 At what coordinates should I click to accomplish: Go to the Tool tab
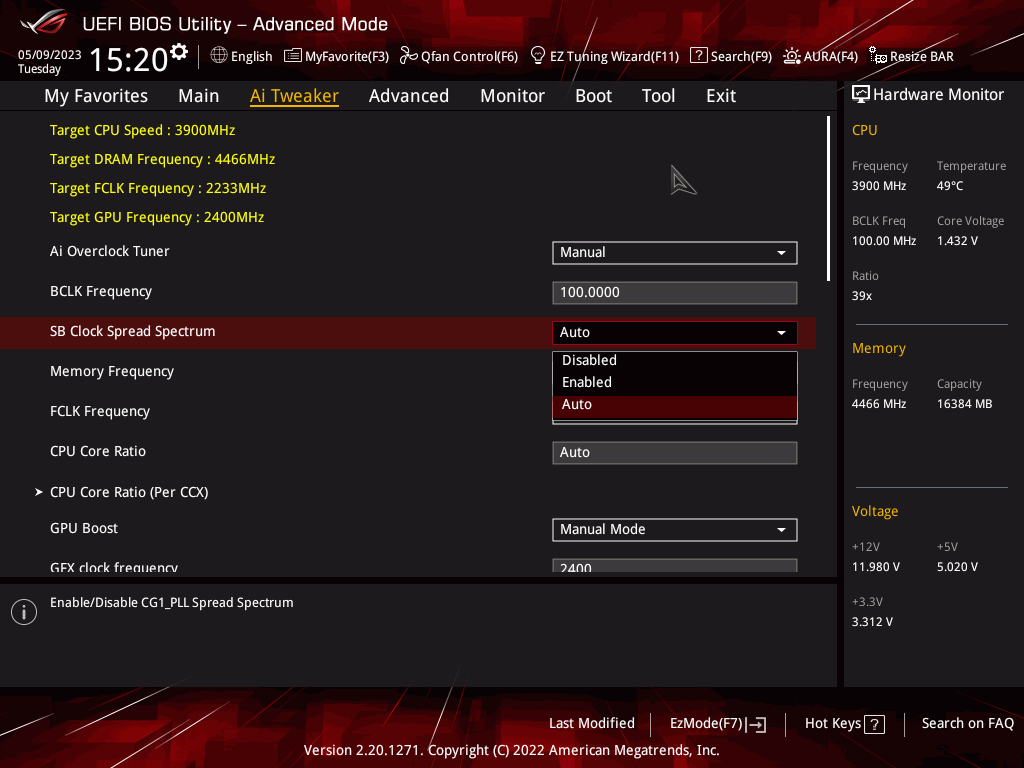(658, 96)
